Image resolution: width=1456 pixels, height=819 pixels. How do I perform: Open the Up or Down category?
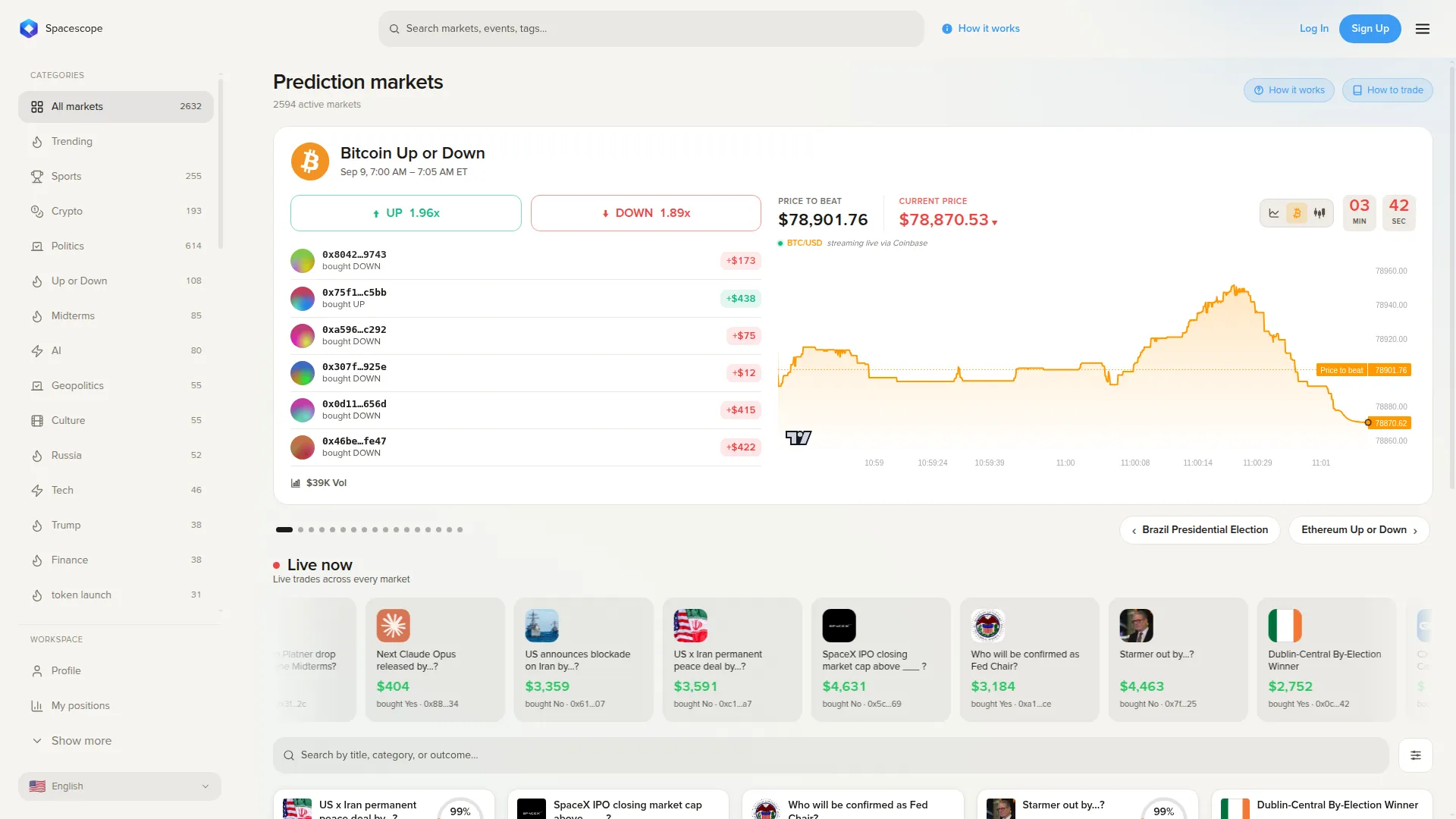[116, 281]
